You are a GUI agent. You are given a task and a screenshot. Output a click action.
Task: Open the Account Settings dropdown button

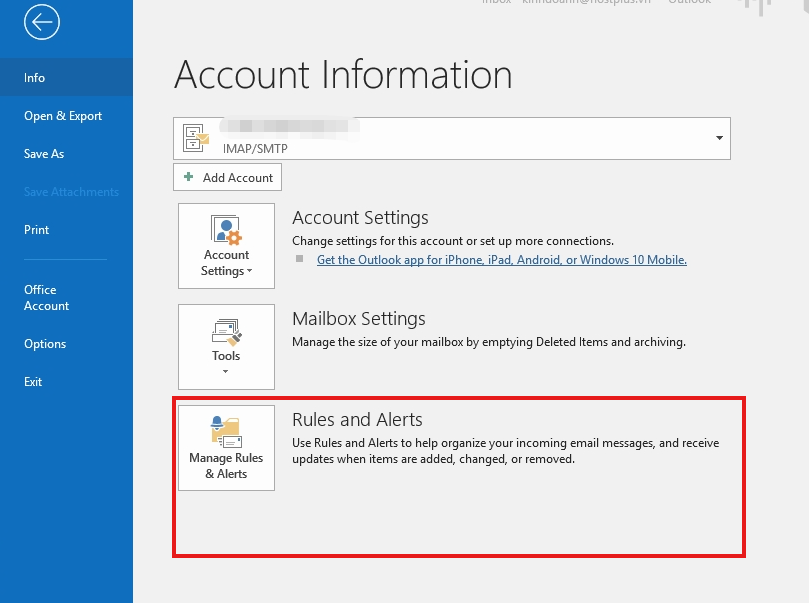[226, 246]
